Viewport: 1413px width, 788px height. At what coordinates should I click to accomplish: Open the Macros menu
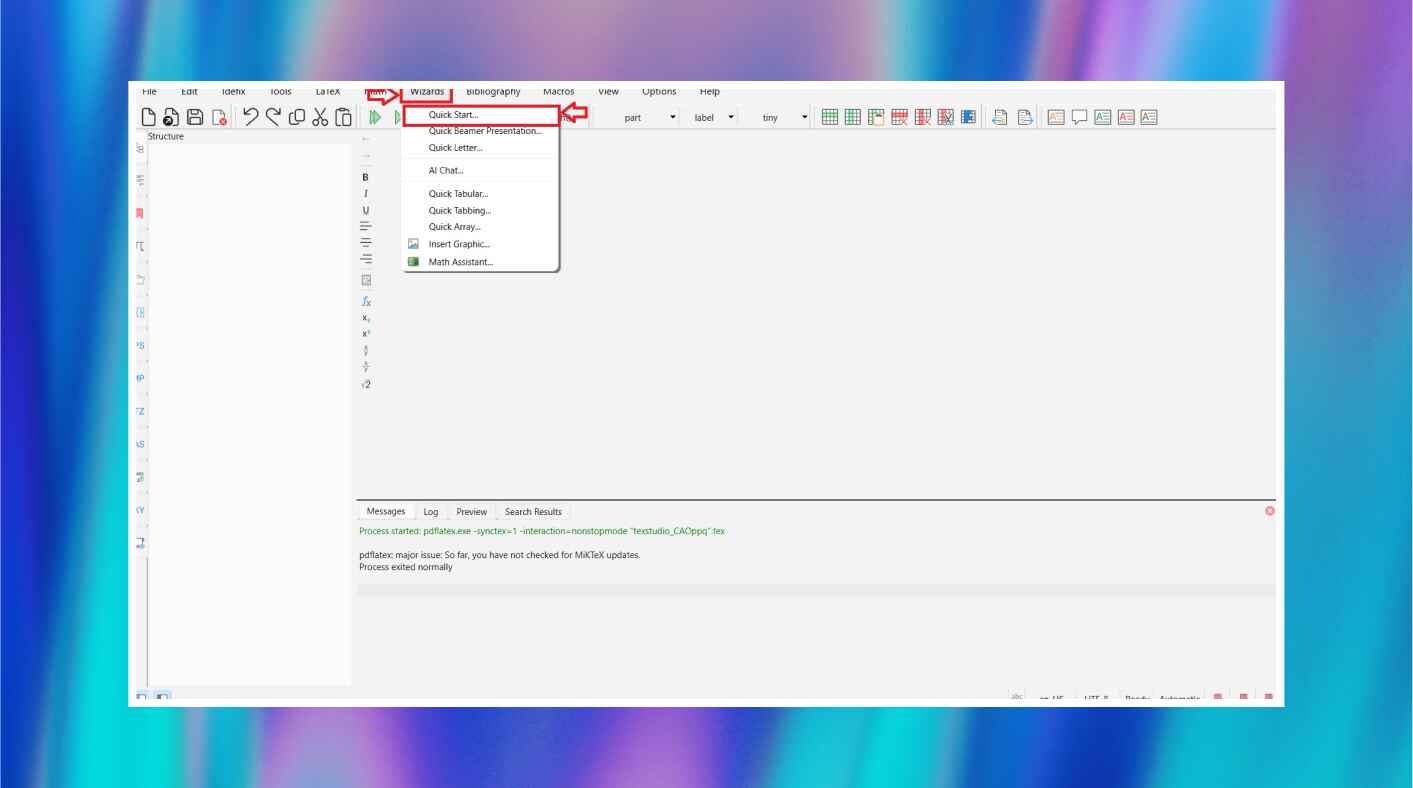point(558,91)
